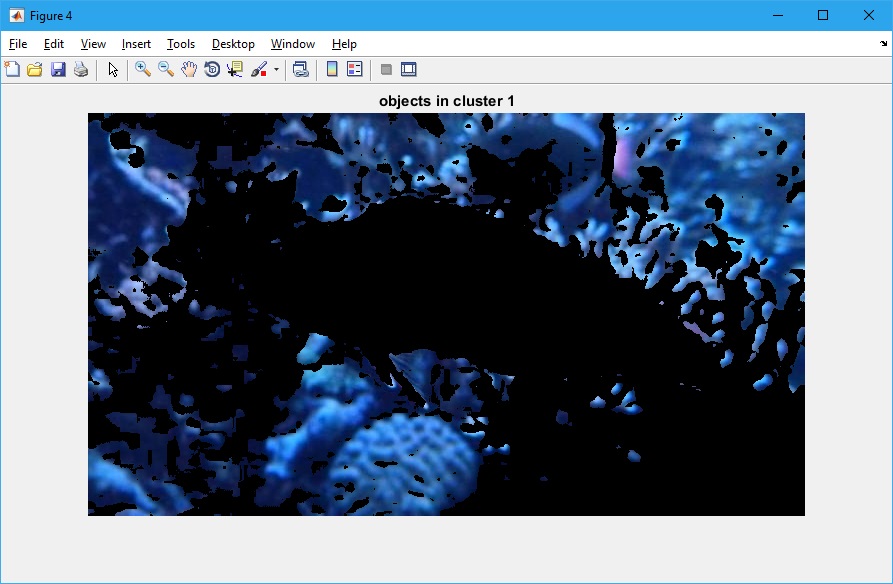Toggle the Data Cursor tool
The width and height of the screenshot is (893, 584).
coord(235,69)
